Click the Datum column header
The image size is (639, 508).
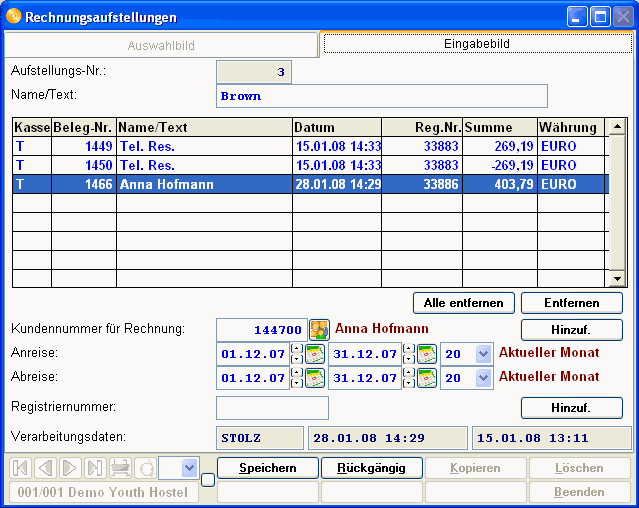point(337,127)
